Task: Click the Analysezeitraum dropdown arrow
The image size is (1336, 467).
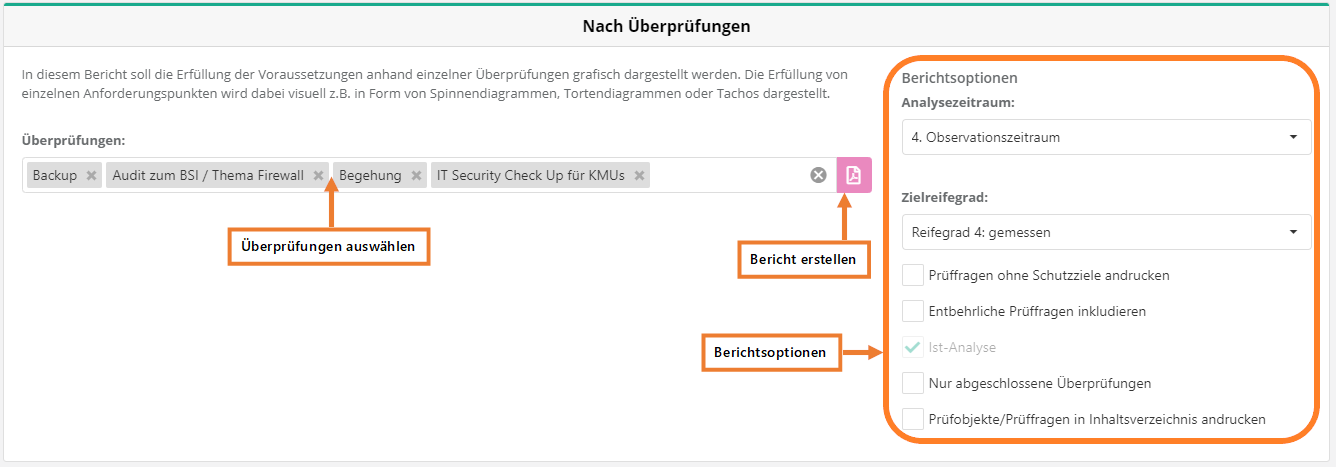Action: [1293, 137]
